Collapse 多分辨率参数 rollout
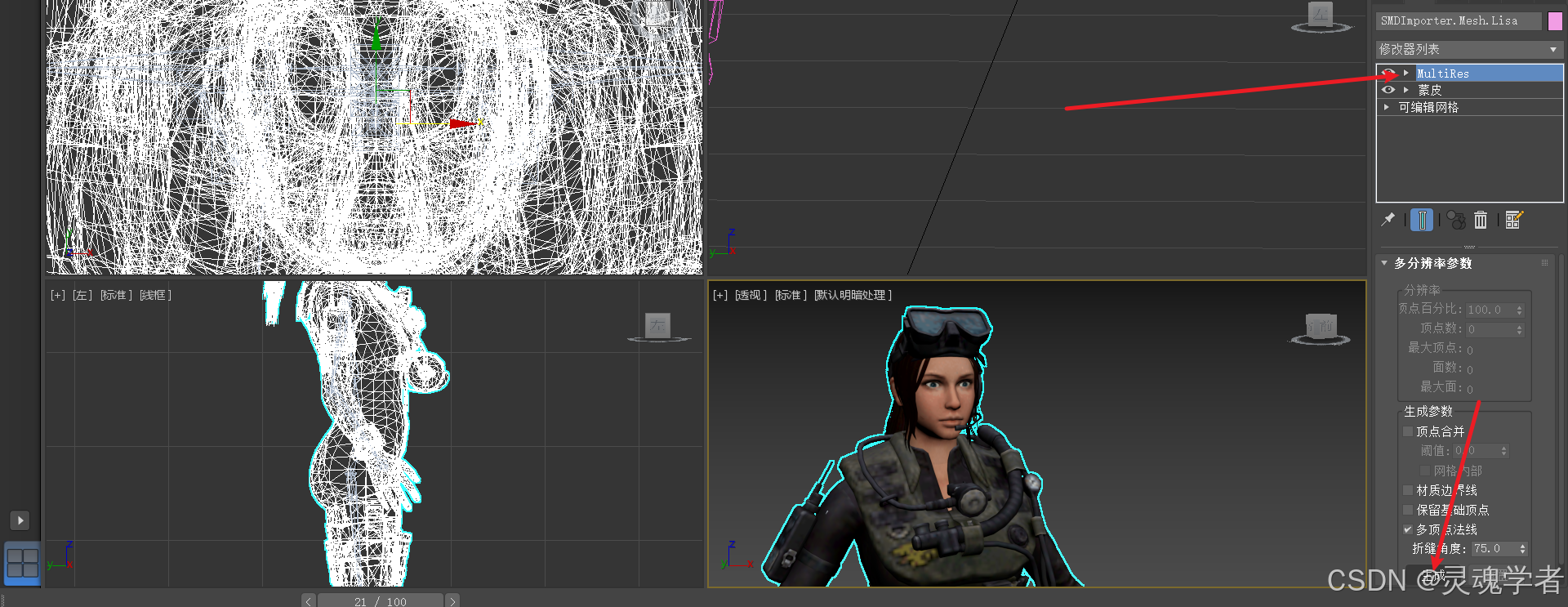This screenshot has height=607, width=1568. pyautogui.click(x=1384, y=263)
